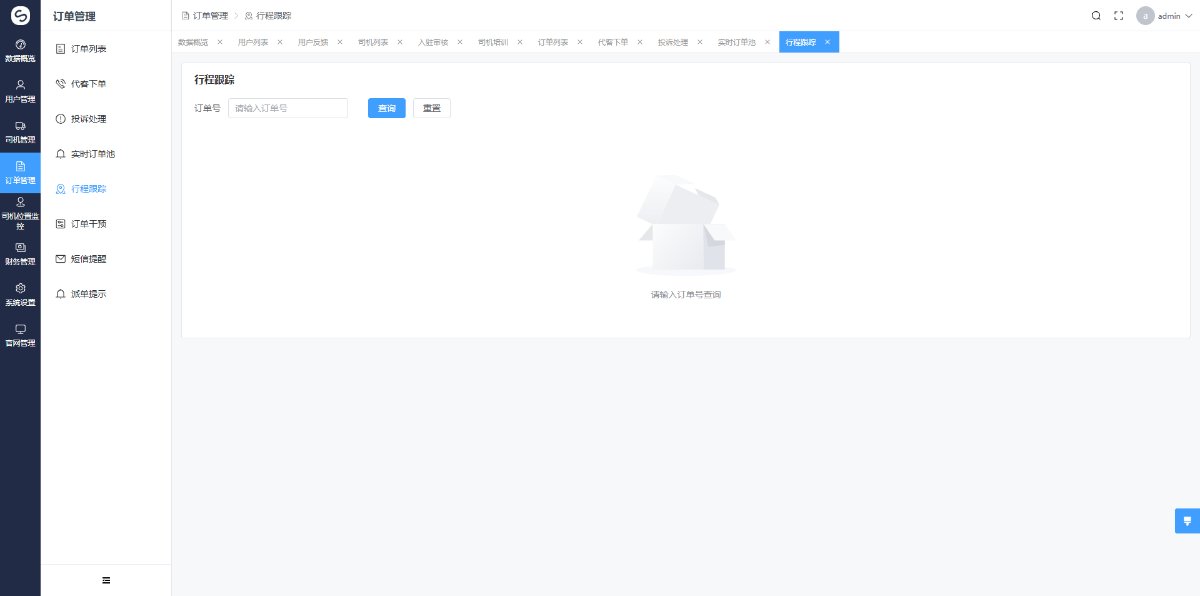Close the 行程跟踪 tab
This screenshot has width=1200, height=596.
(x=827, y=42)
